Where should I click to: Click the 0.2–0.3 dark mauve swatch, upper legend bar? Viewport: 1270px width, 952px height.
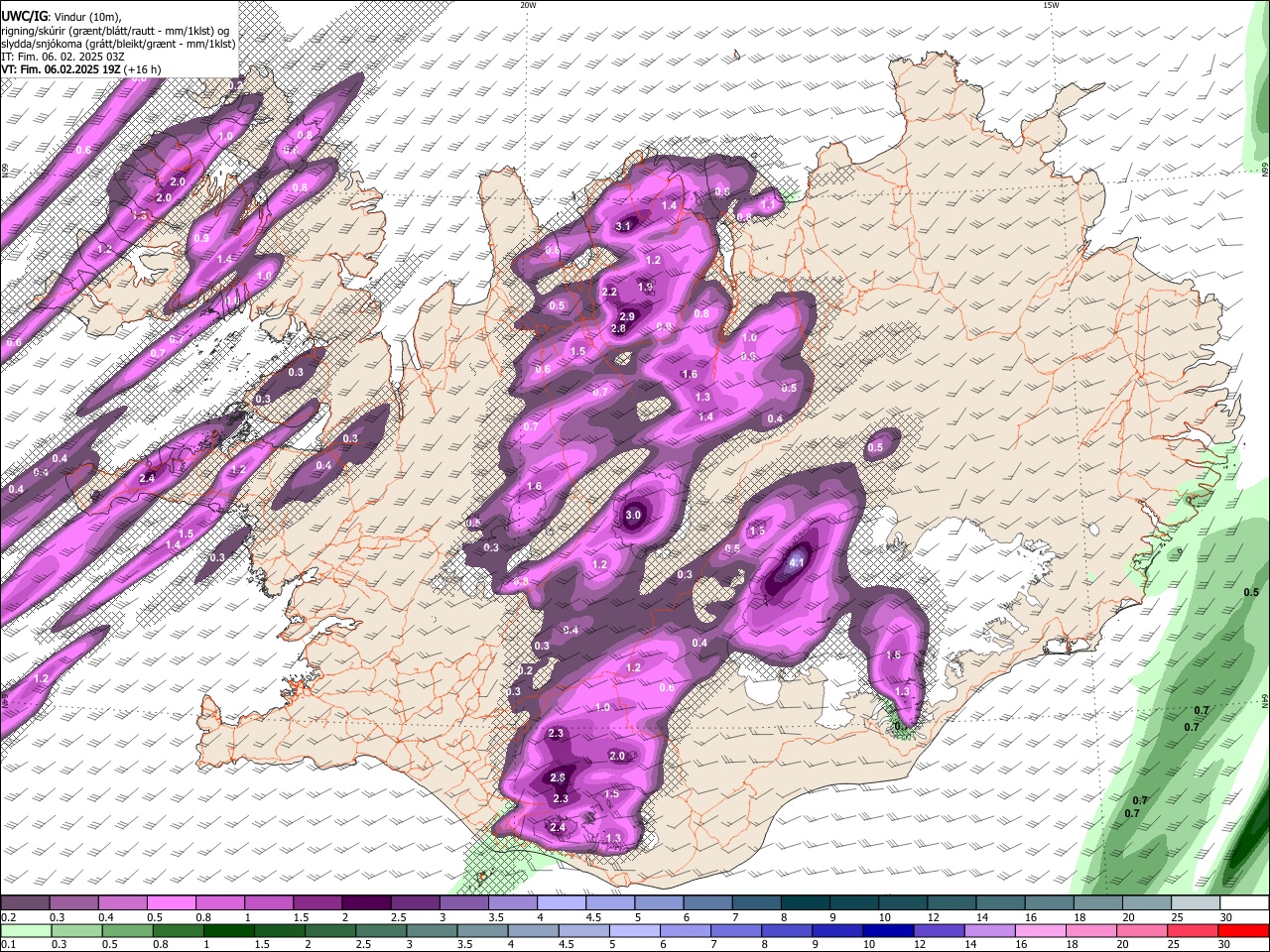tap(25, 903)
